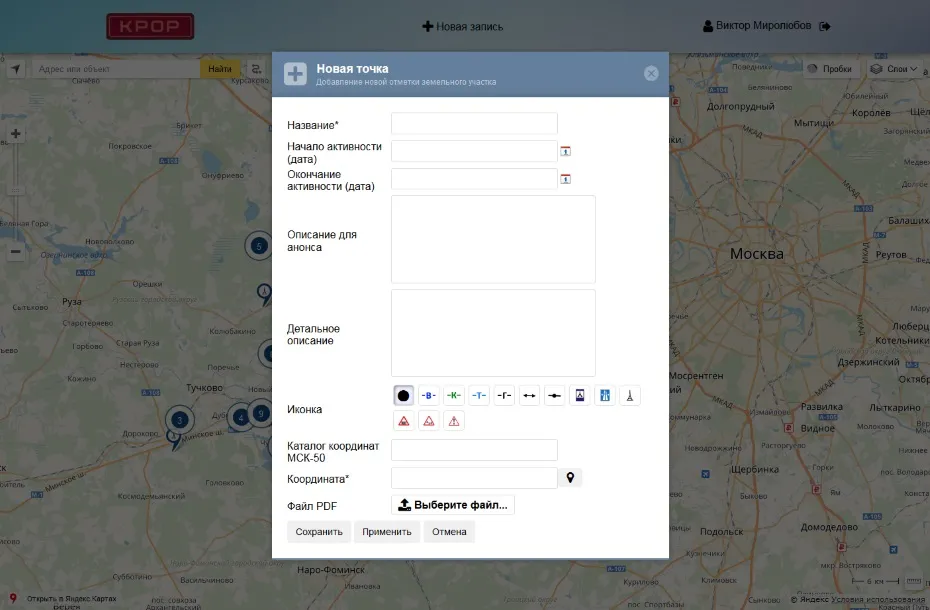Click the map zoom-in plus control

[16, 134]
